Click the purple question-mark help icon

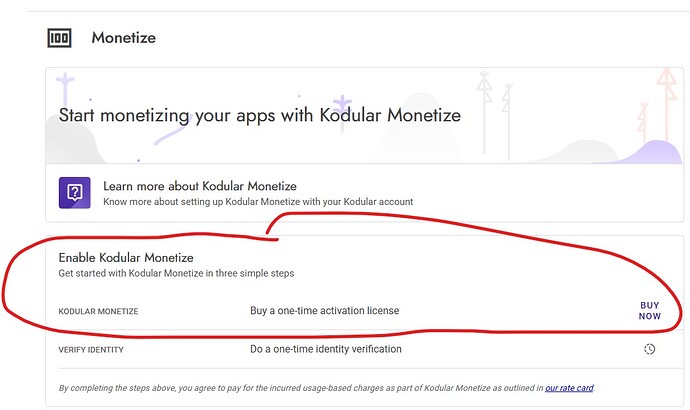pyautogui.click(x=74, y=193)
